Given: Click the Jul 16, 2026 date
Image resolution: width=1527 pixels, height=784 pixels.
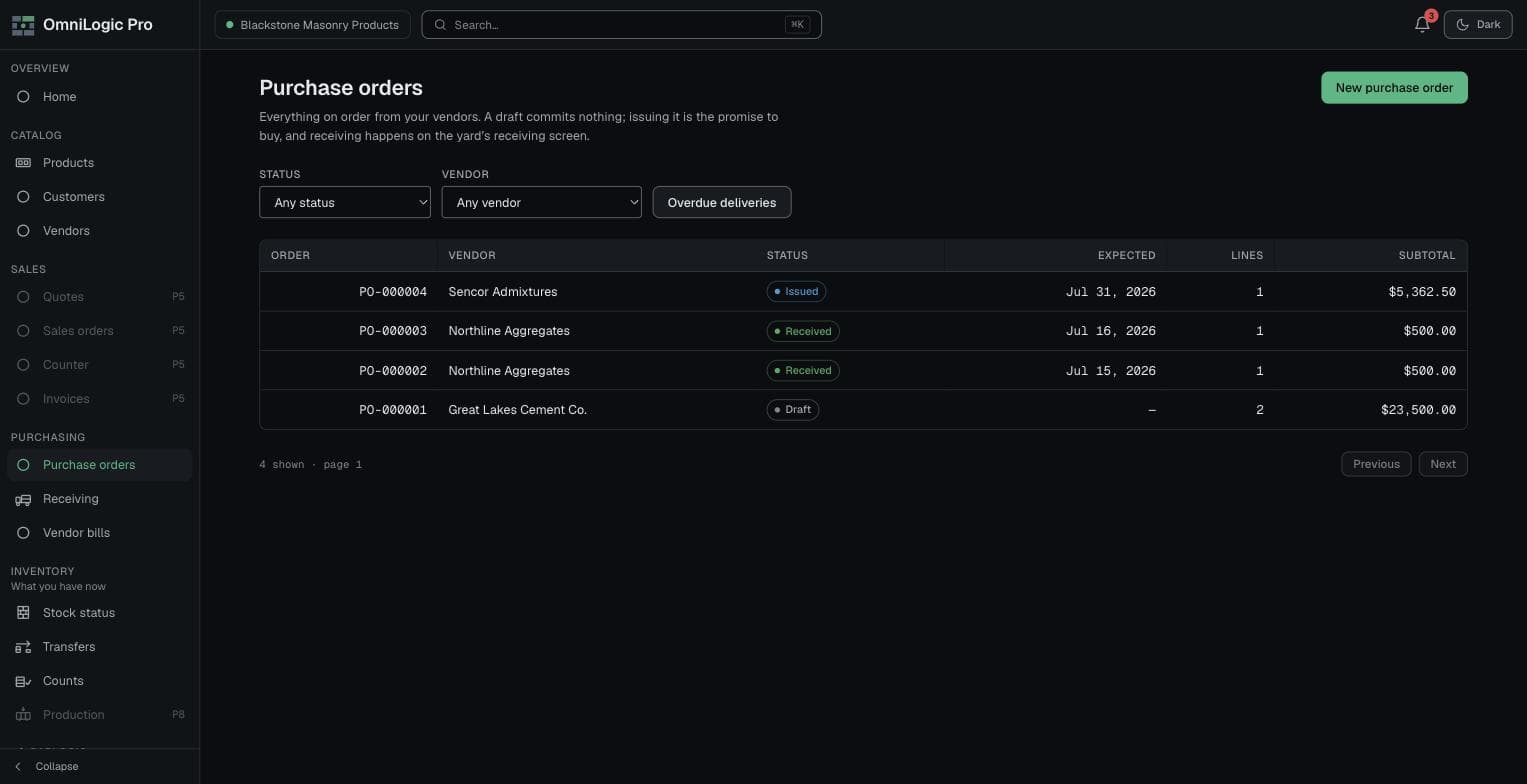Looking at the screenshot, I should 1111,331.
